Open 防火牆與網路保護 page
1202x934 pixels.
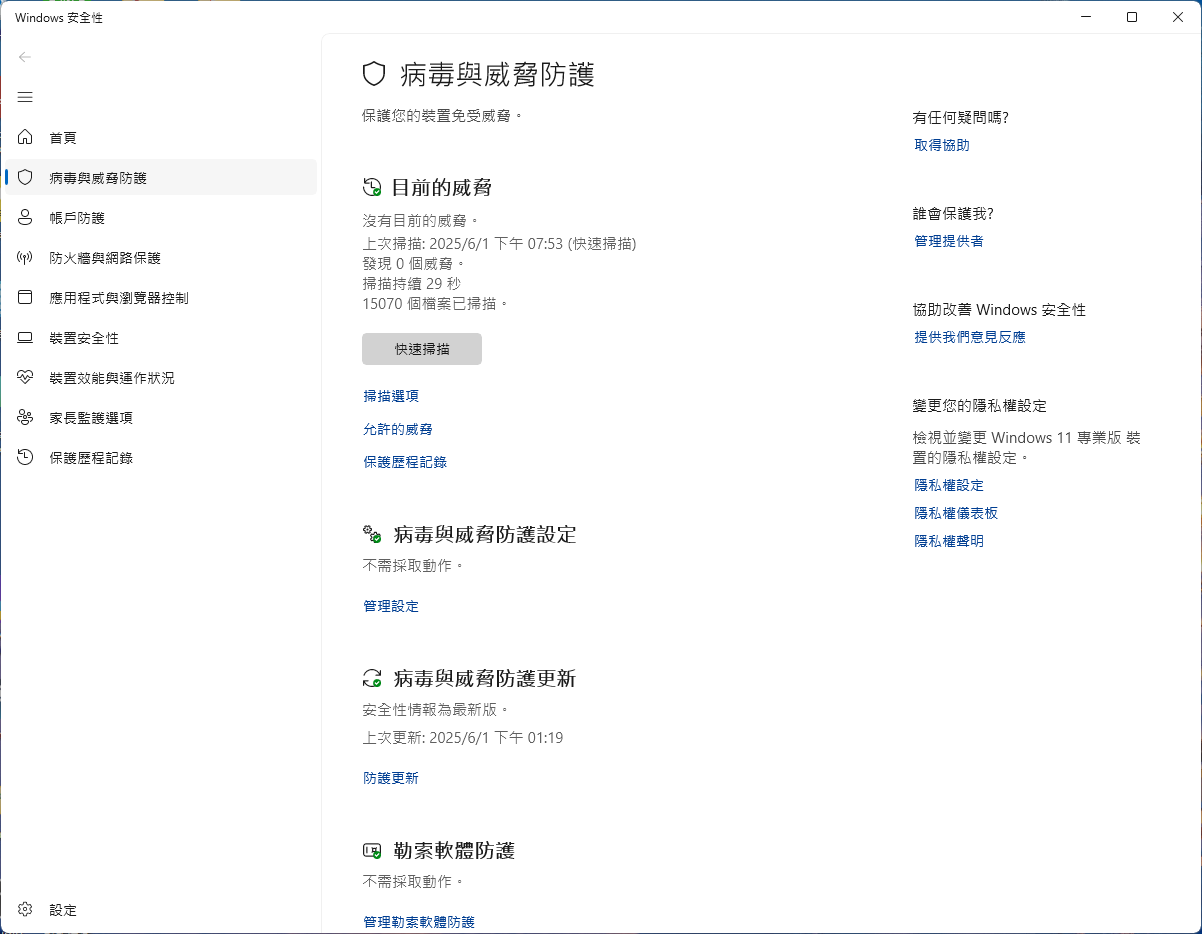click(160, 257)
